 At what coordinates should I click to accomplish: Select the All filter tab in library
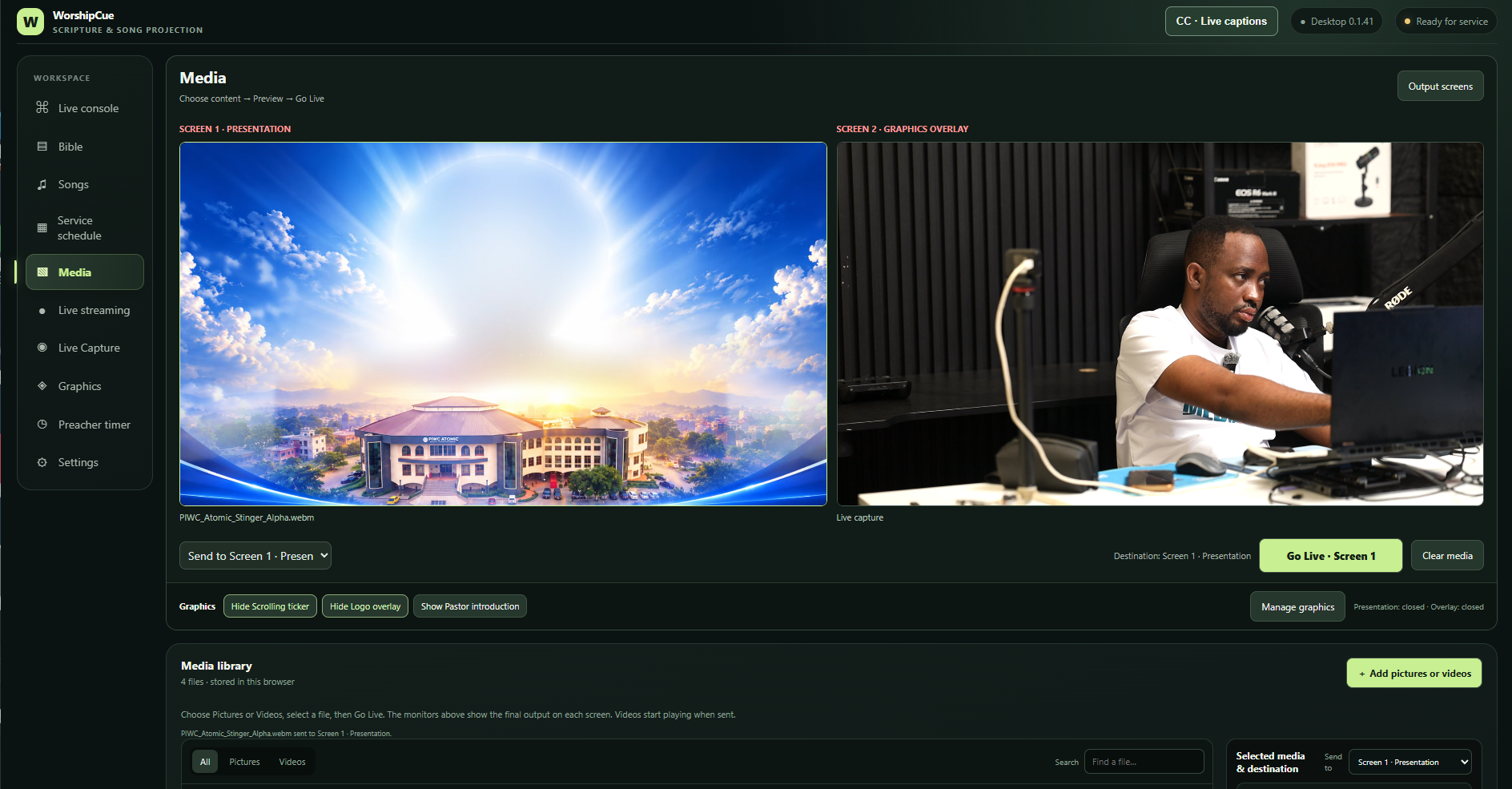pyautogui.click(x=205, y=762)
